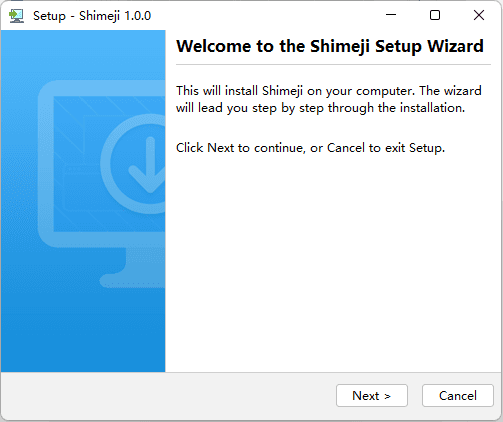
Task: Click the blue banner area below the monitor
Action: coord(83,330)
